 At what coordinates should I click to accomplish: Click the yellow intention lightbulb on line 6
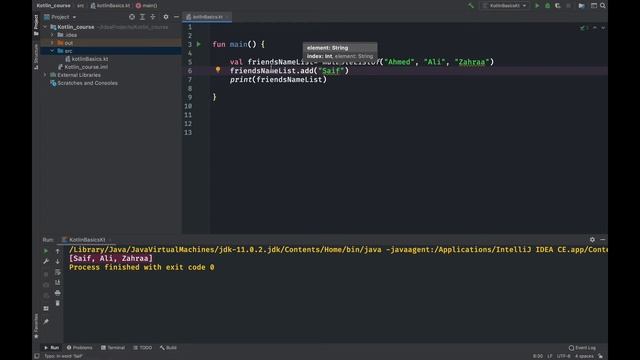pyautogui.click(x=218, y=70)
